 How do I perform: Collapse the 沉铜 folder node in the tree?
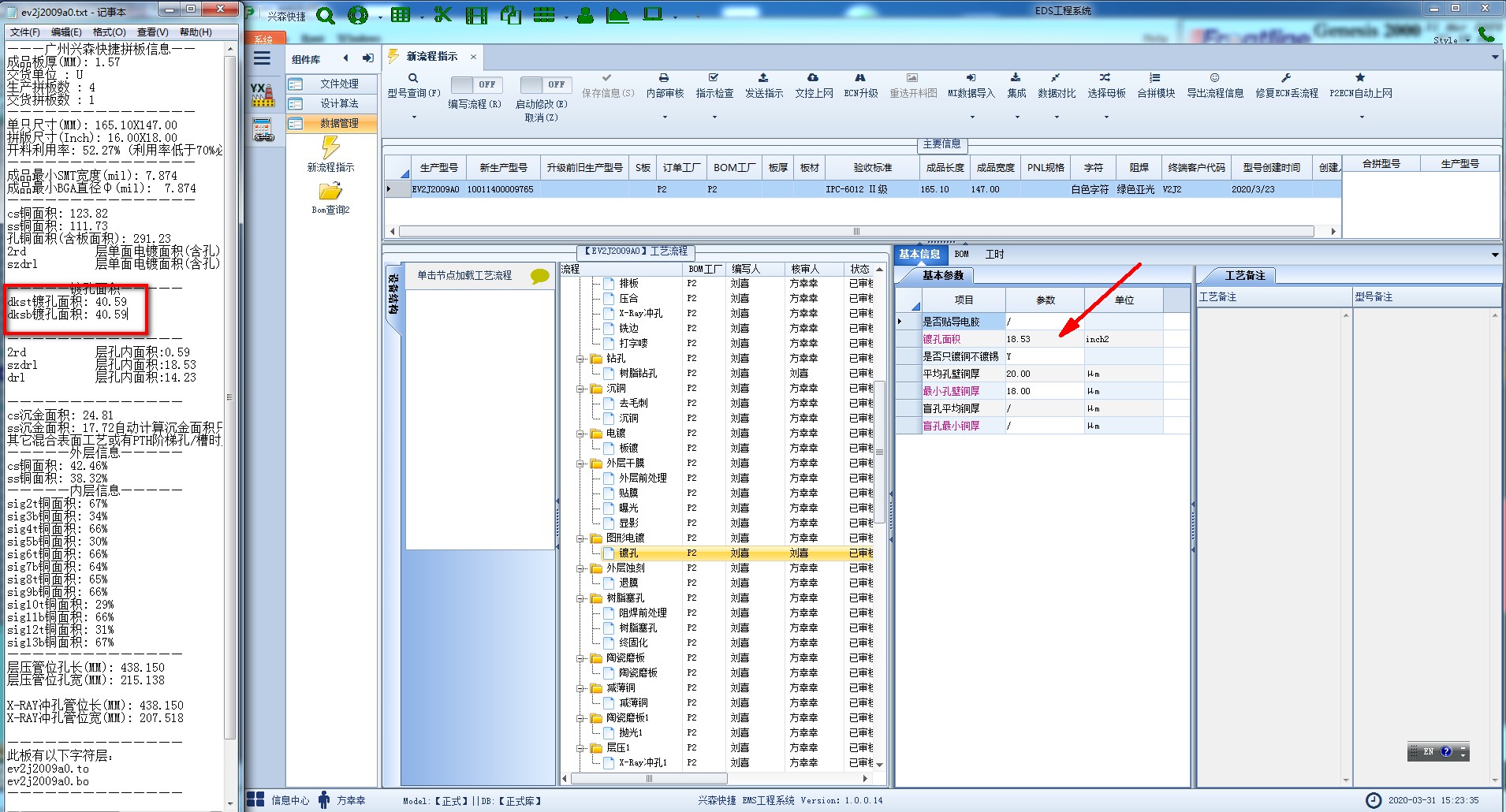[581, 389]
